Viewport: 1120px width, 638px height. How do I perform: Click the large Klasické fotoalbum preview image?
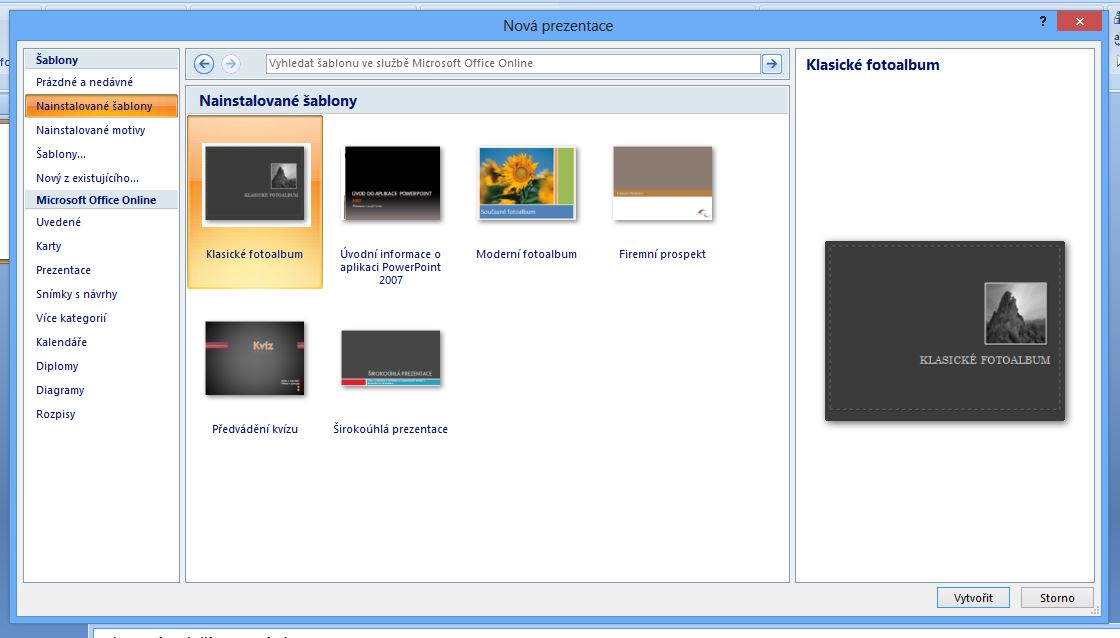coord(945,331)
